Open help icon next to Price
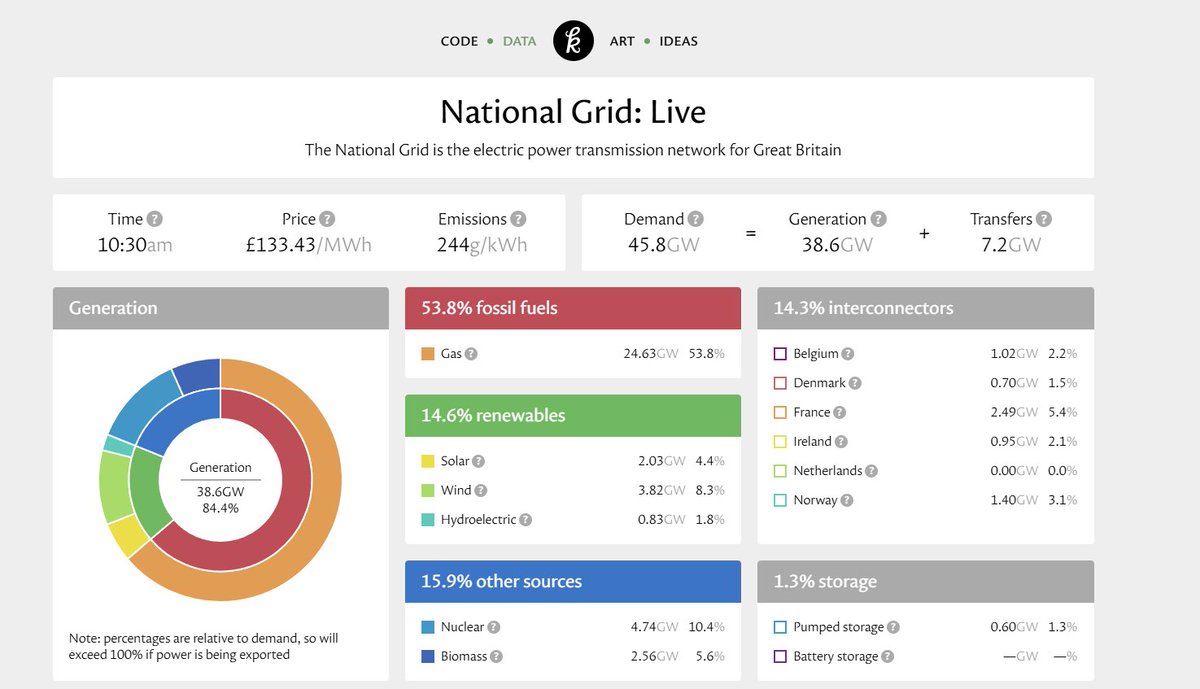 (x=327, y=219)
